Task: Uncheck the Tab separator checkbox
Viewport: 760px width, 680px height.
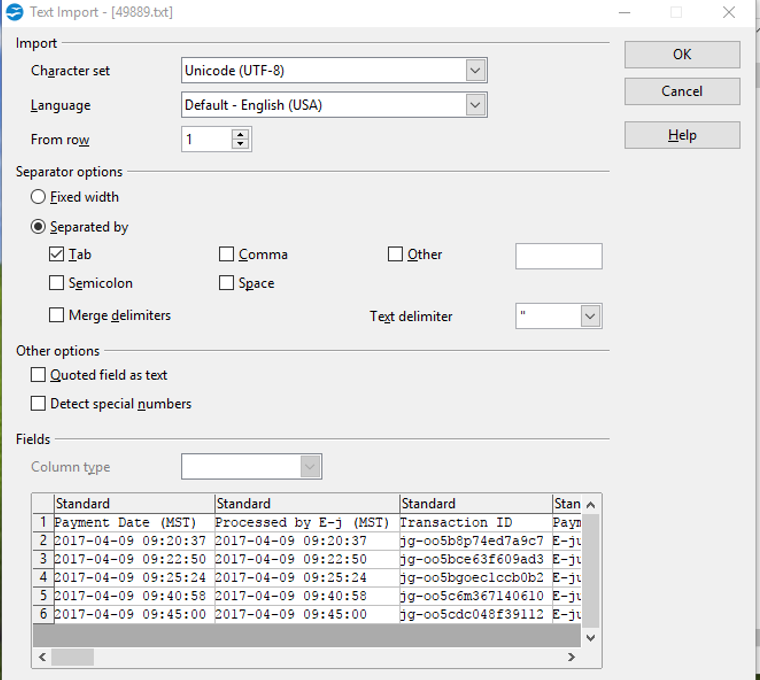Action: (x=57, y=255)
